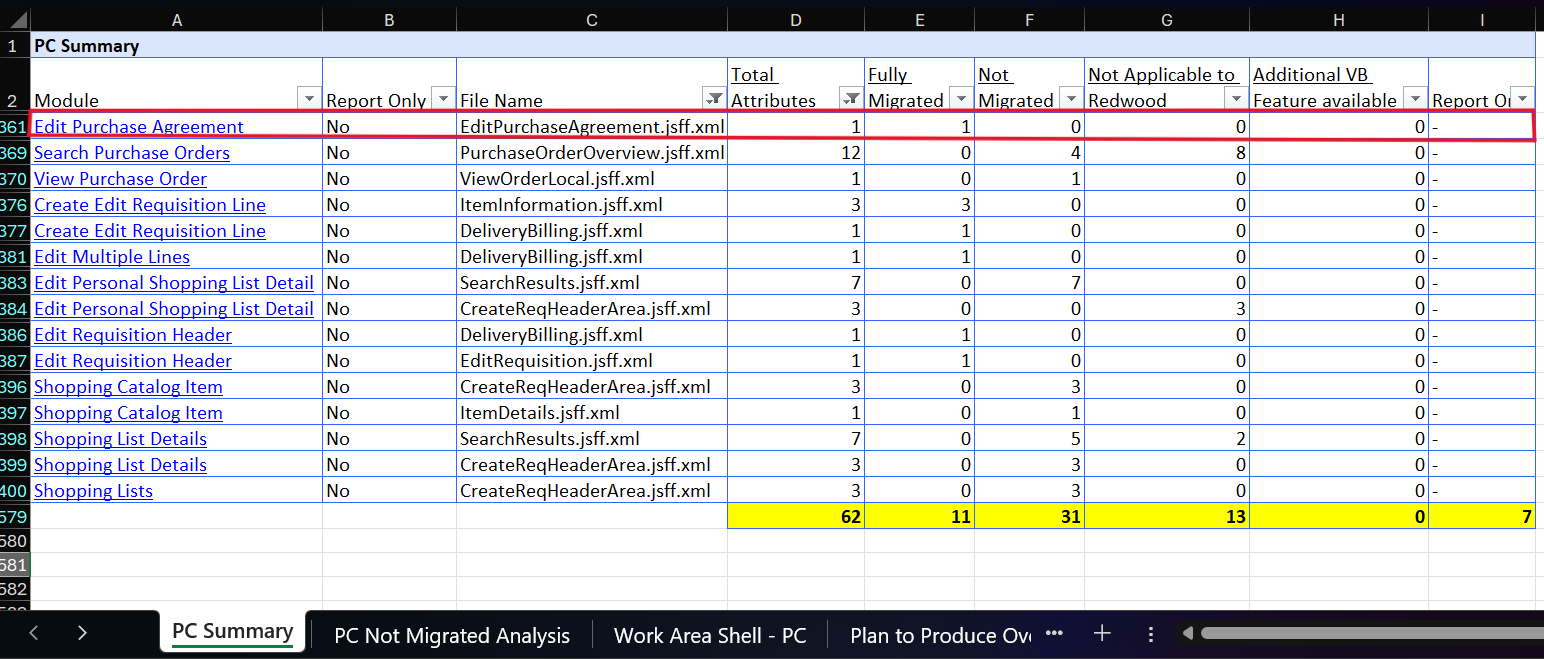The height and width of the screenshot is (659, 1544).
Task: Open the Shopping Lists link
Action: click(x=93, y=491)
